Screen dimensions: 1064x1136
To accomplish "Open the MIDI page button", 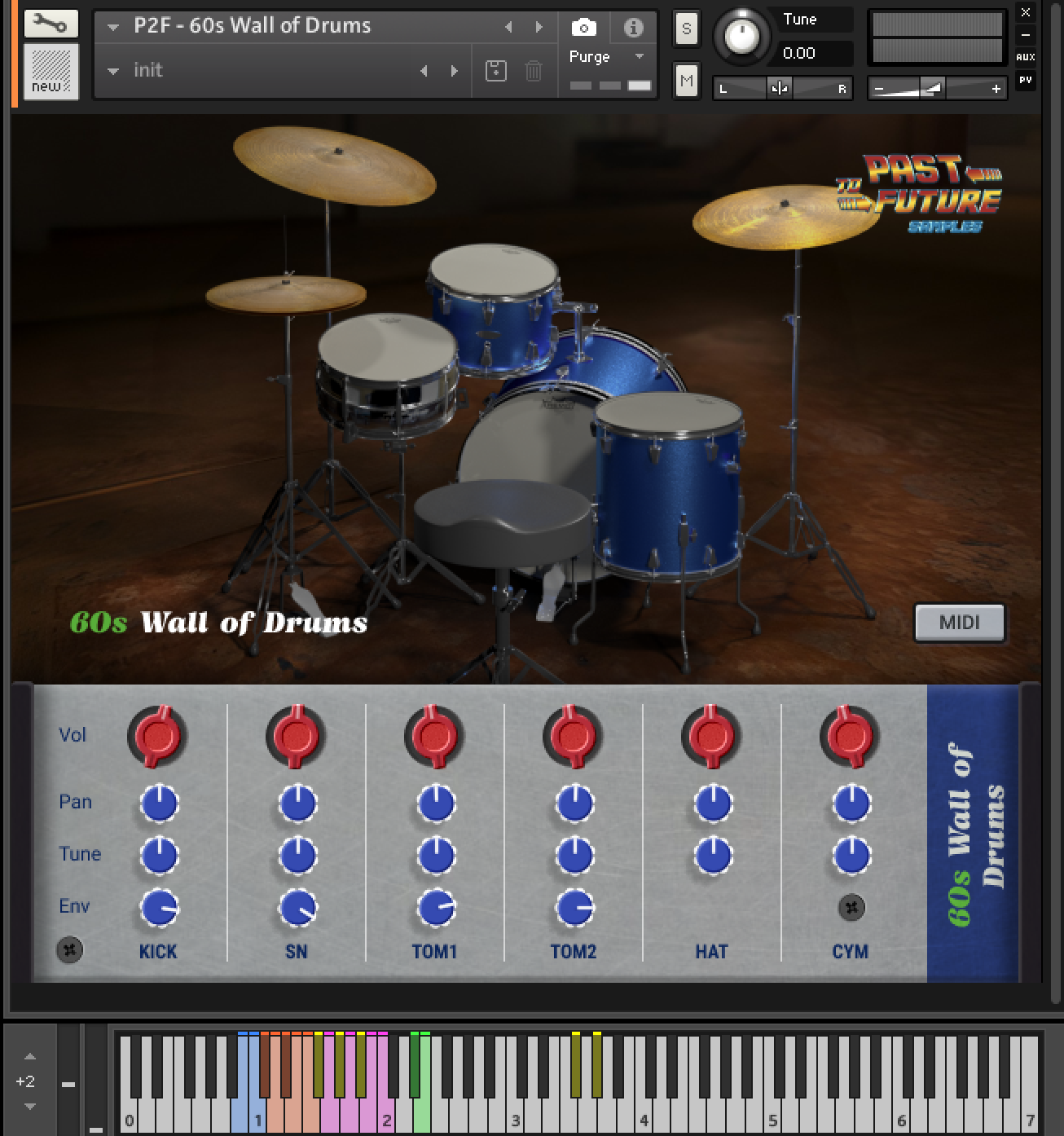I will (960, 623).
